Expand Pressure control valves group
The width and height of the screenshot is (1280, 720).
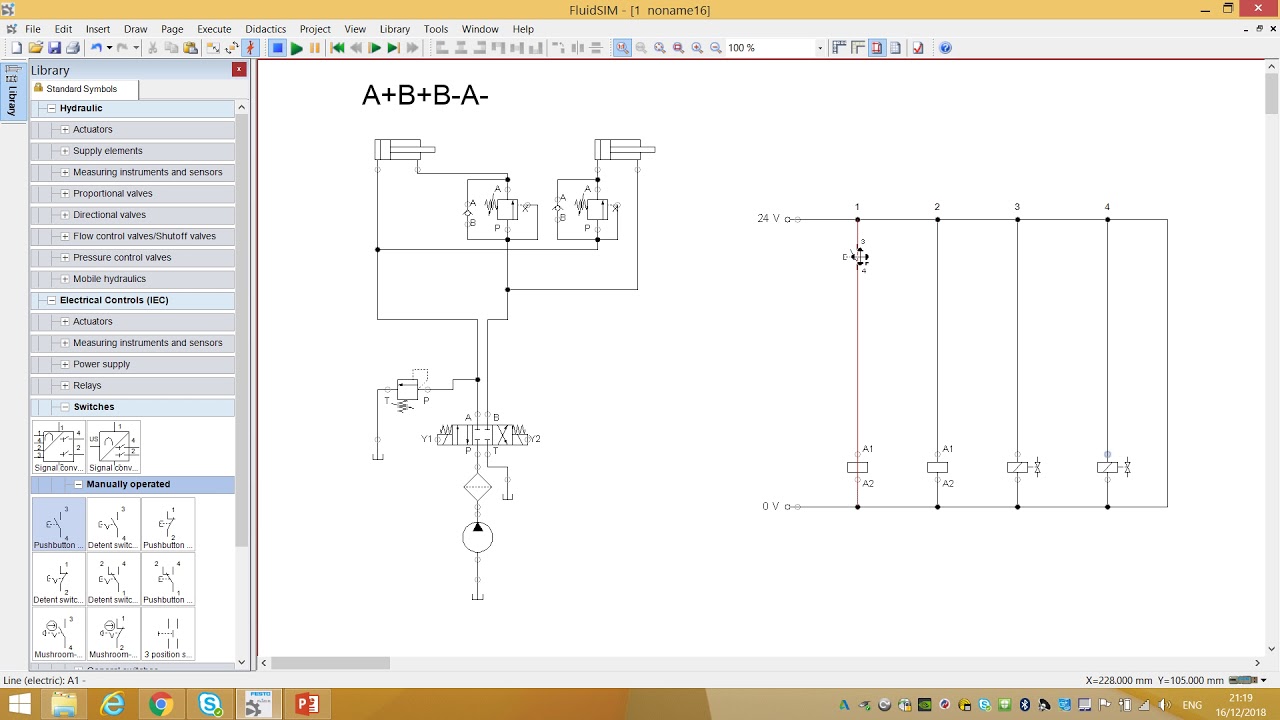tap(65, 257)
